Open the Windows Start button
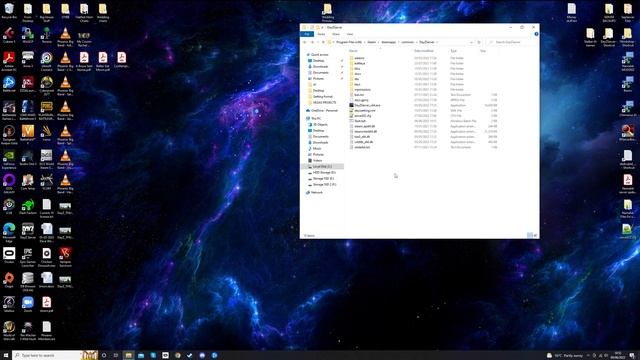The width and height of the screenshot is (640, 360). pyautogui.click(x=6, y=355)
